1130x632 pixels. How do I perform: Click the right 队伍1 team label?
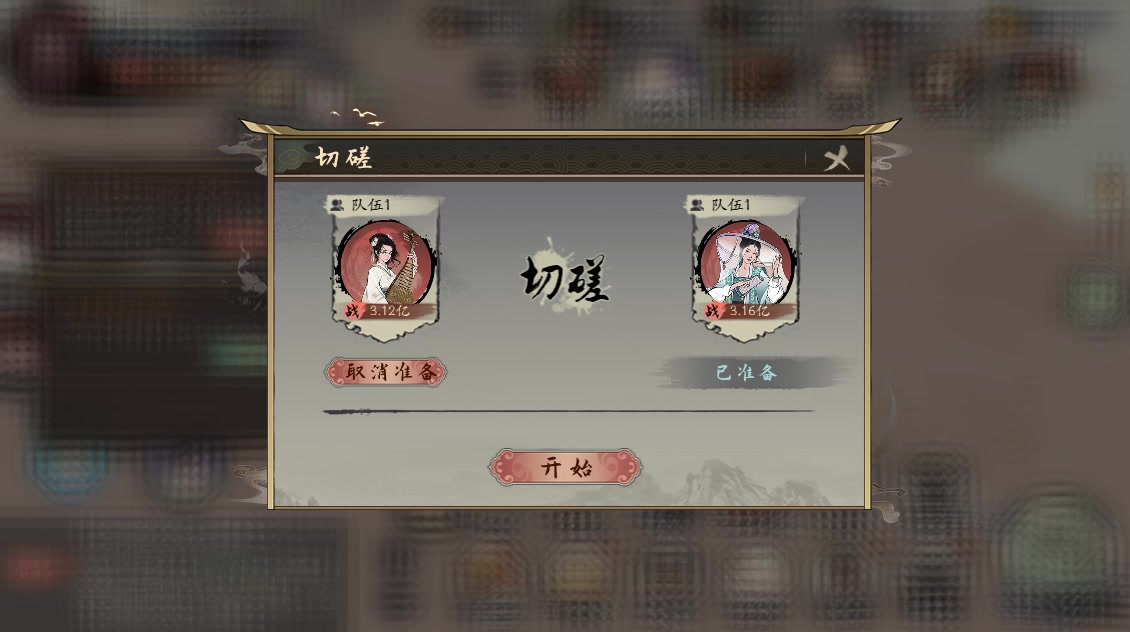(x=731, y=205)
